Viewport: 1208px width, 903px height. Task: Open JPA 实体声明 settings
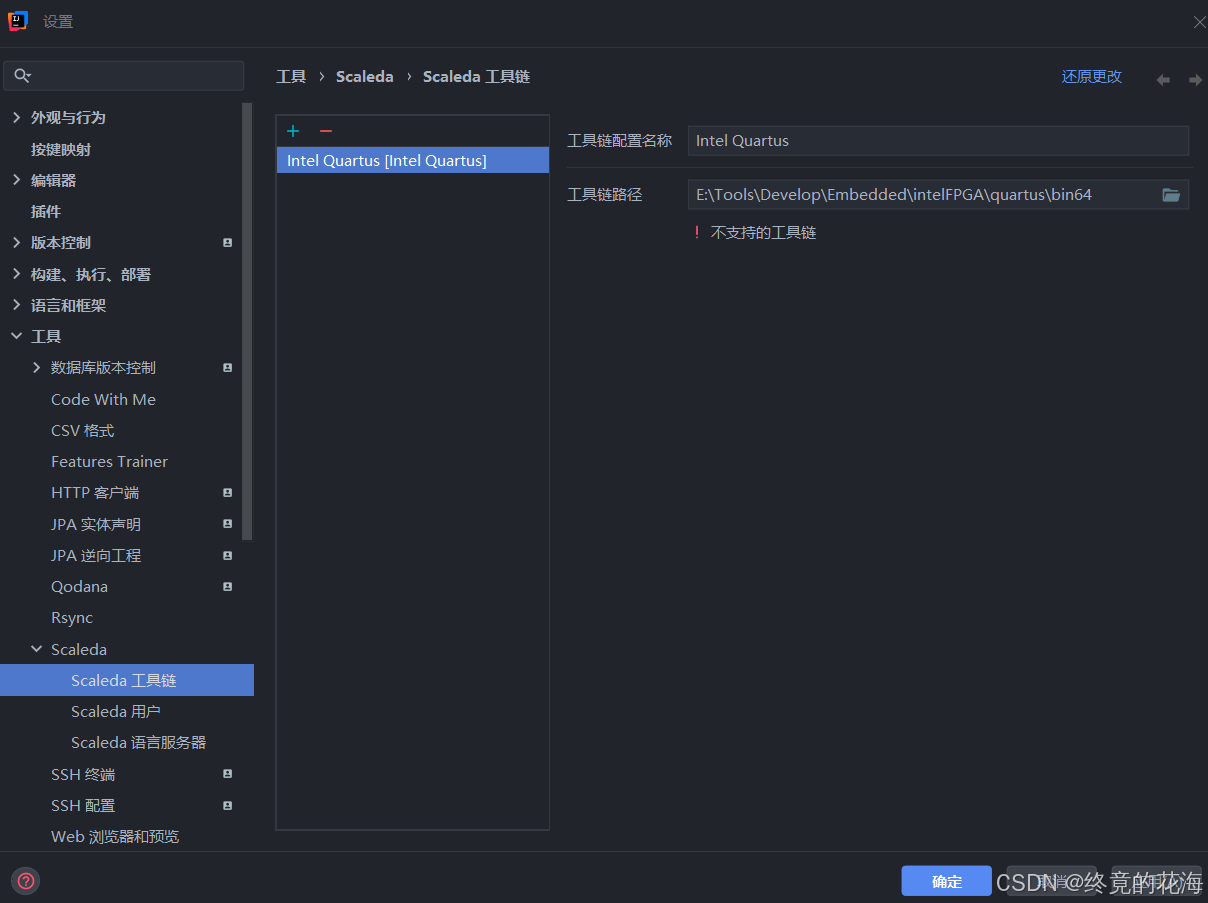[96, 524]
